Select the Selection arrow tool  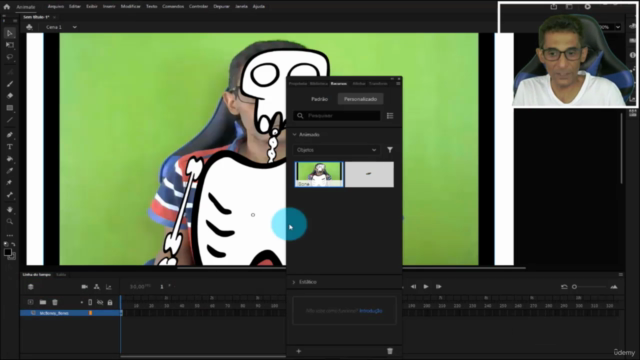pos(10,33)
